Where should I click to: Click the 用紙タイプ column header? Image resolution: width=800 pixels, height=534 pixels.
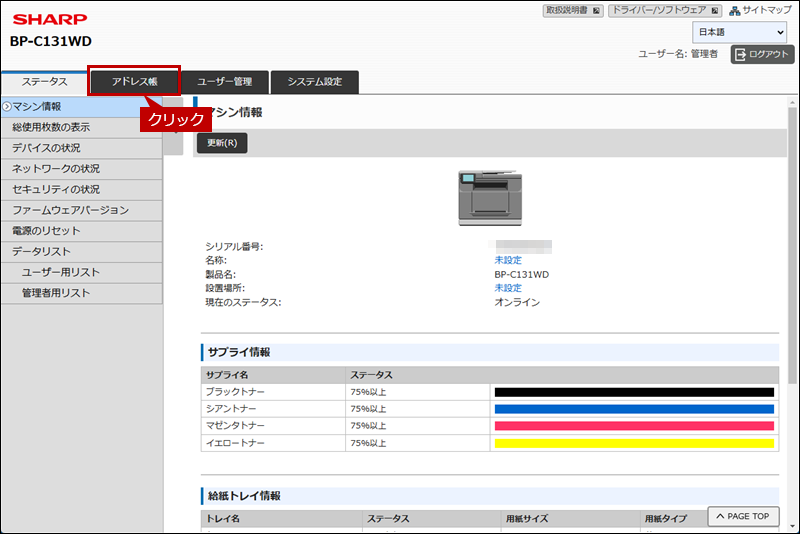click(x=666, y=519)
